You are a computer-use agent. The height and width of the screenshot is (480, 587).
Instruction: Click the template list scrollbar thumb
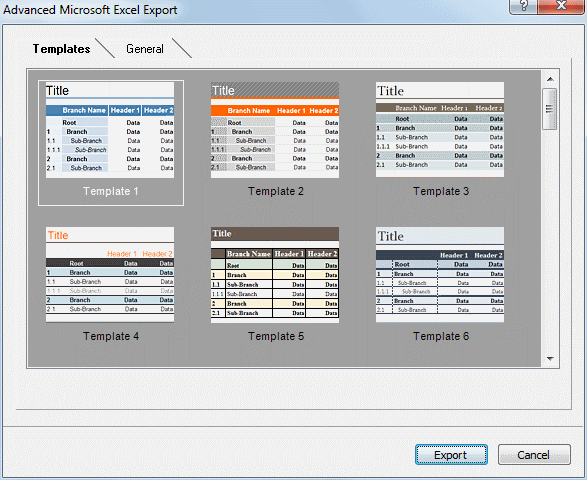click(550, 109)
